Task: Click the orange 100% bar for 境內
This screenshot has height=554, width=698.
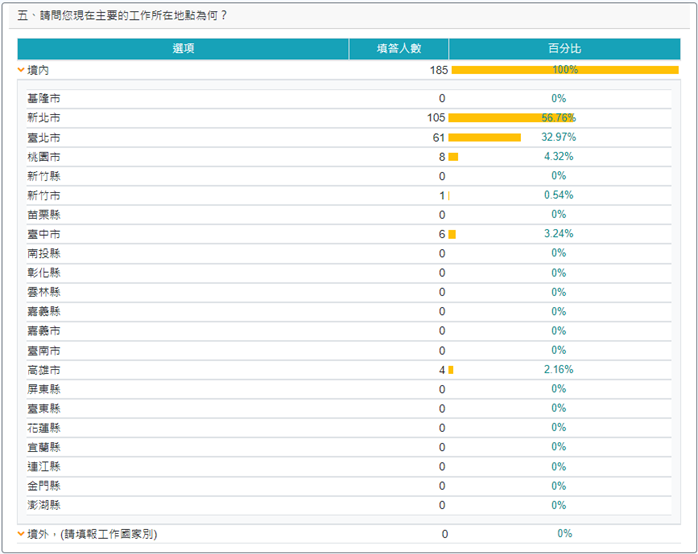Action: tap(565, 70)
